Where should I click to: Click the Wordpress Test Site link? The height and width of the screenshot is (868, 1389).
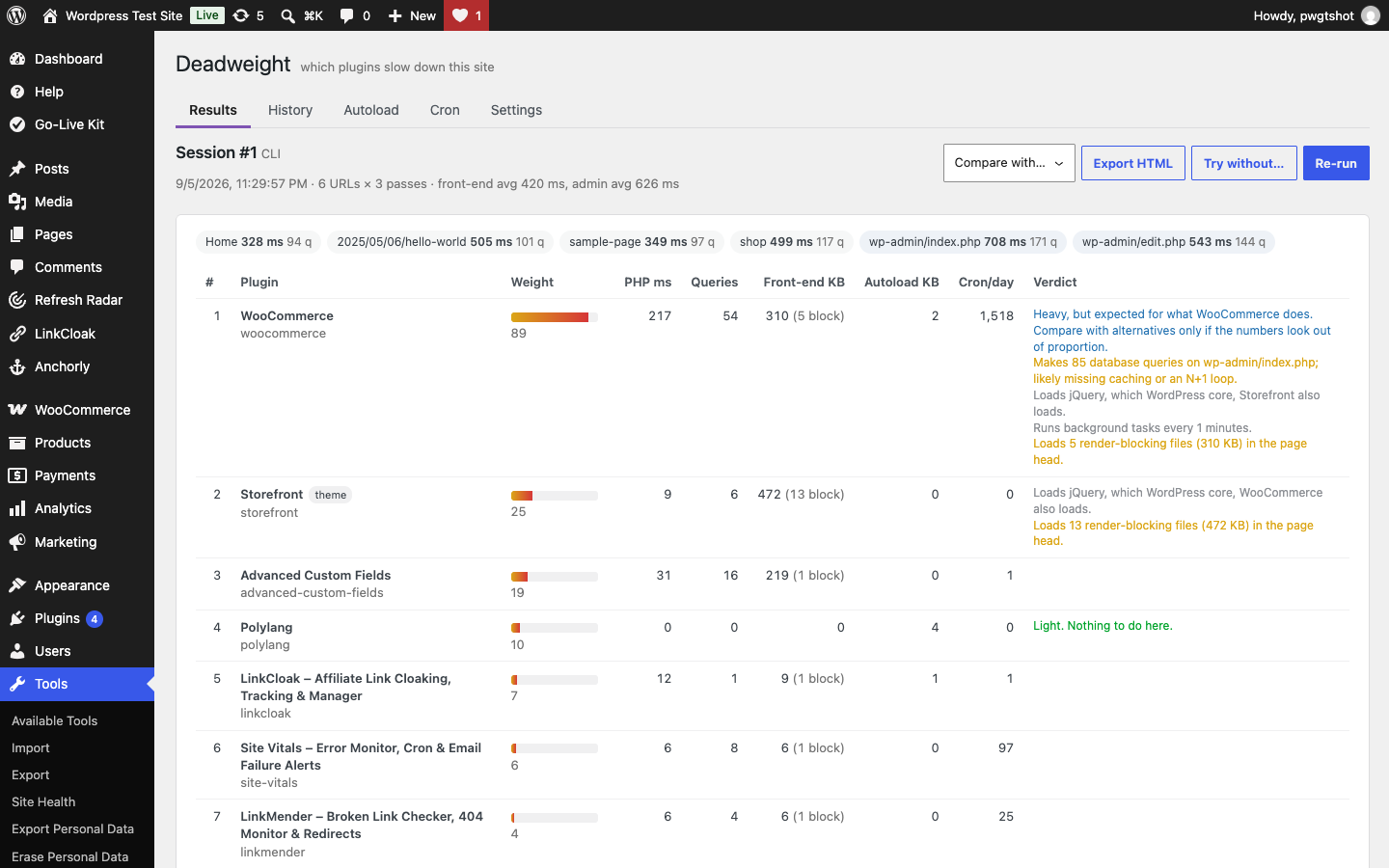point(123,15)
